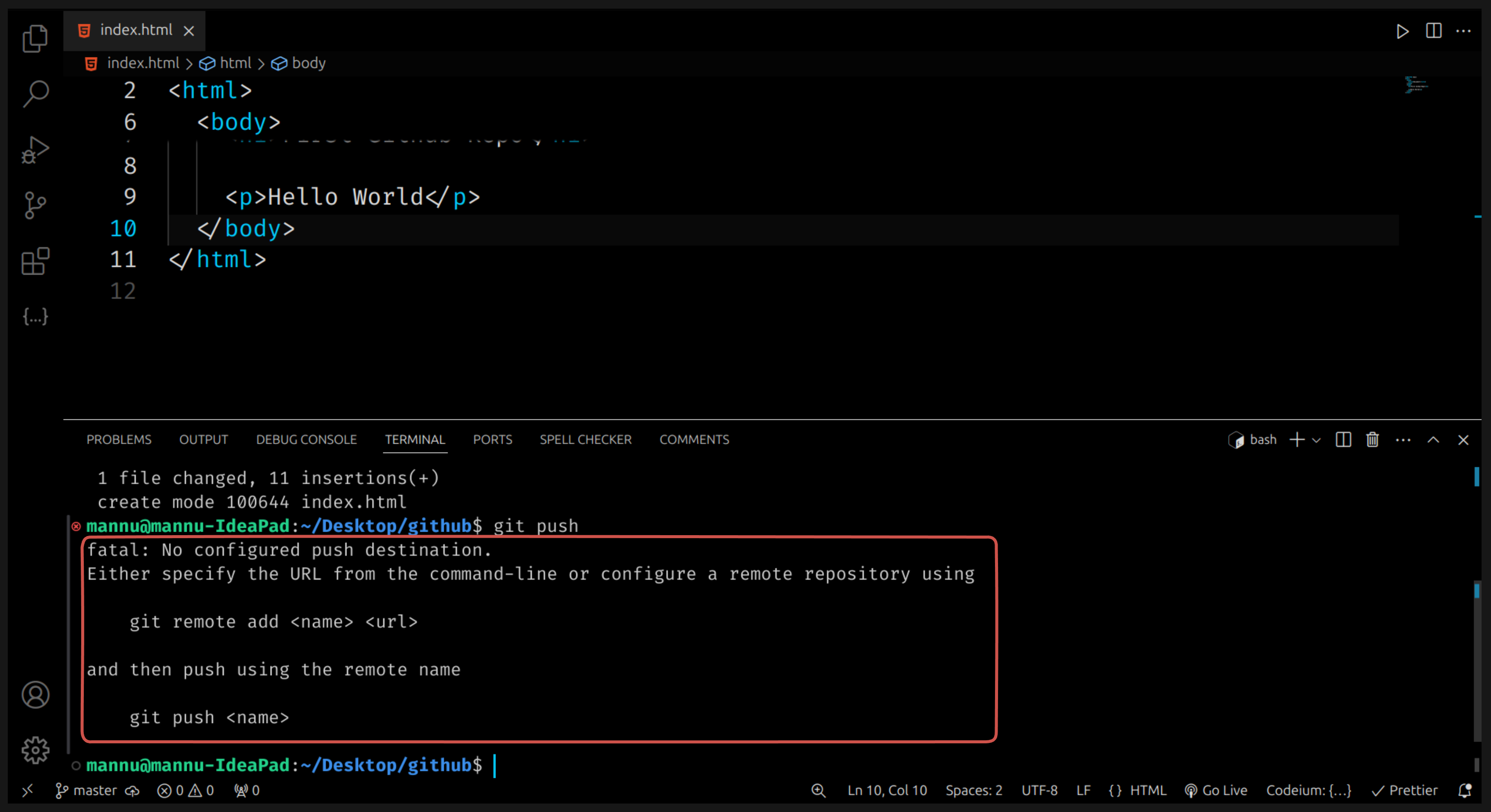Switch to the DEBUG CONSOLE tab
1491x812 pixels.
pos(306,440)
